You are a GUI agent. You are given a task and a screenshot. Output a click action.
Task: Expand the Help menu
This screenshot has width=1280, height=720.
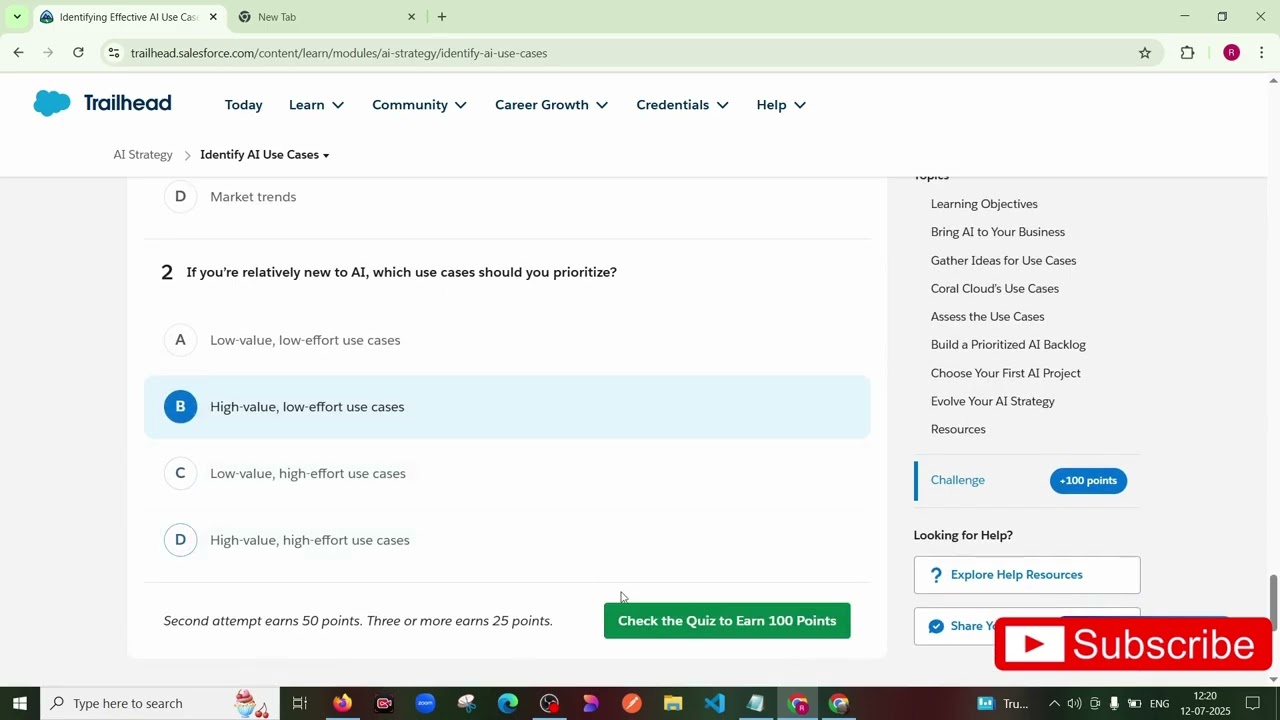click(781, 105)
